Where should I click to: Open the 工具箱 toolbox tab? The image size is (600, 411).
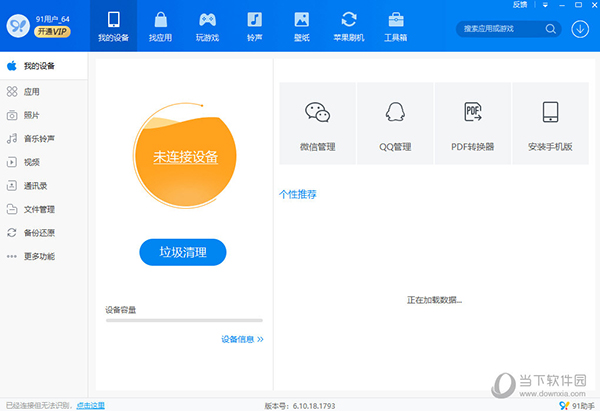396,26
